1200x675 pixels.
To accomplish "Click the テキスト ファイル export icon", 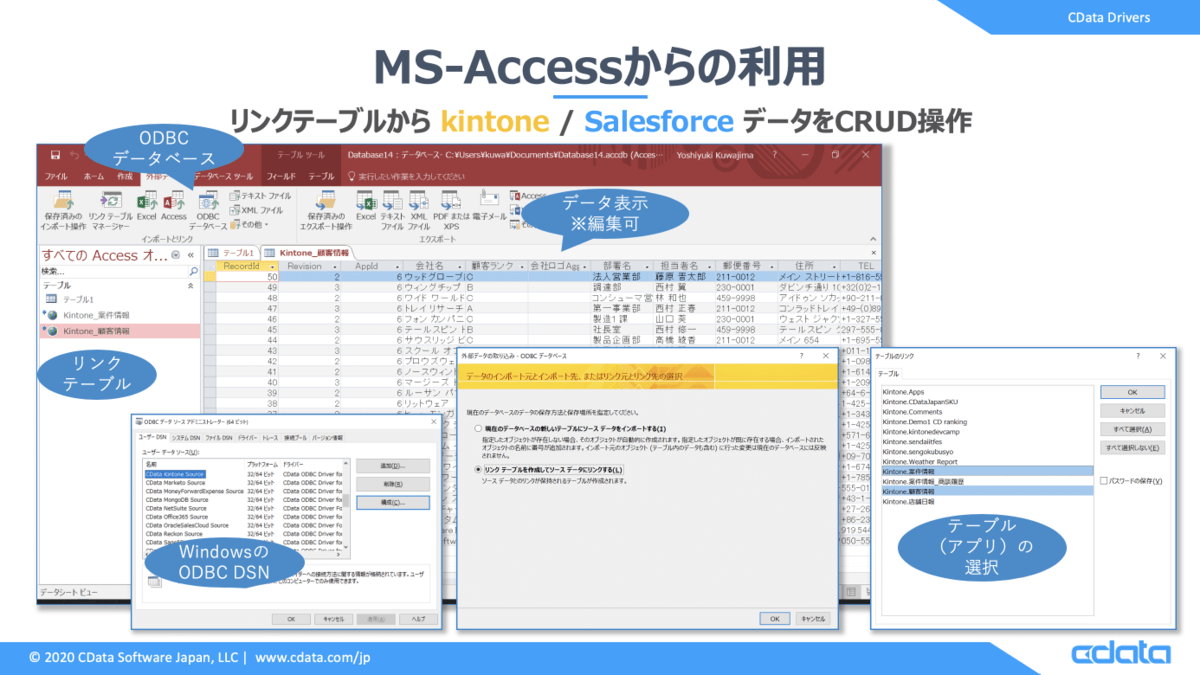I will 393,200.
